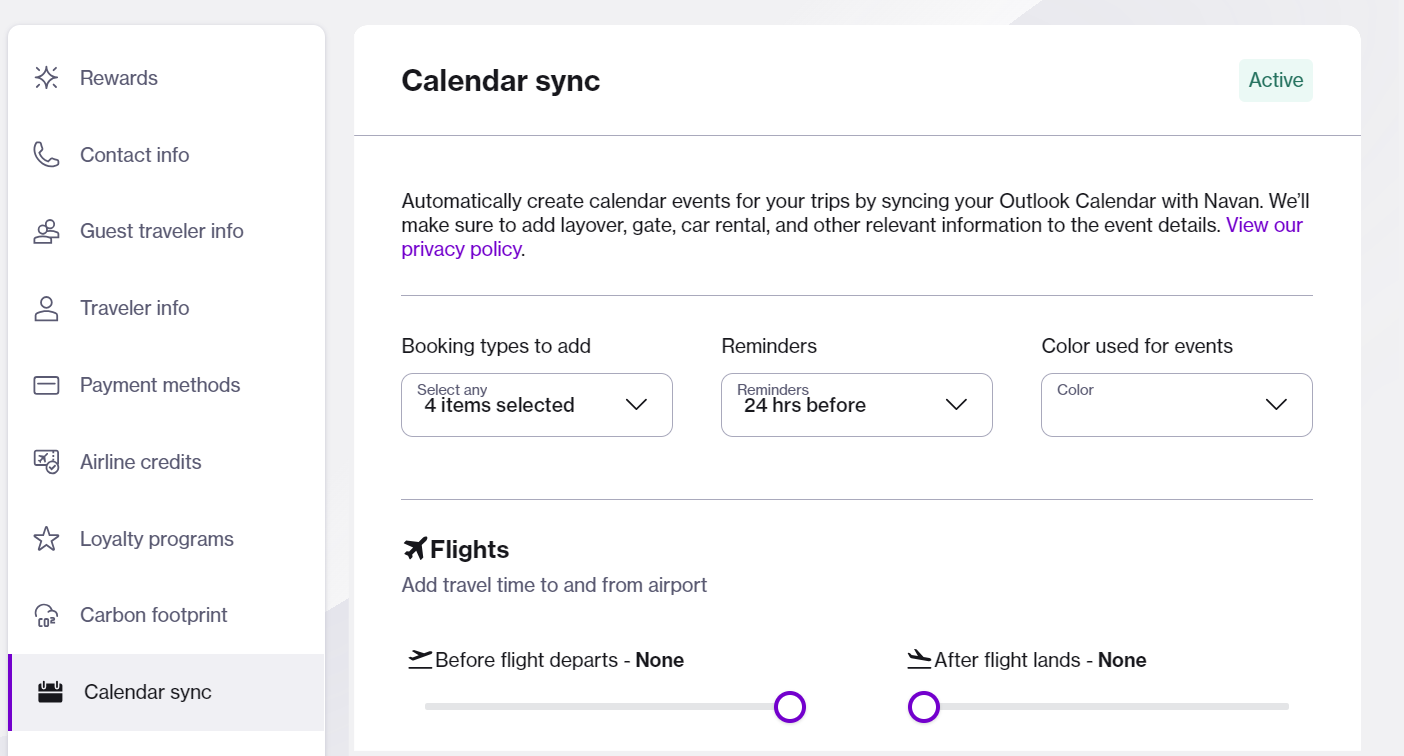
Task: Click the Guest traveler info people icon
Action: click(46, 232)
